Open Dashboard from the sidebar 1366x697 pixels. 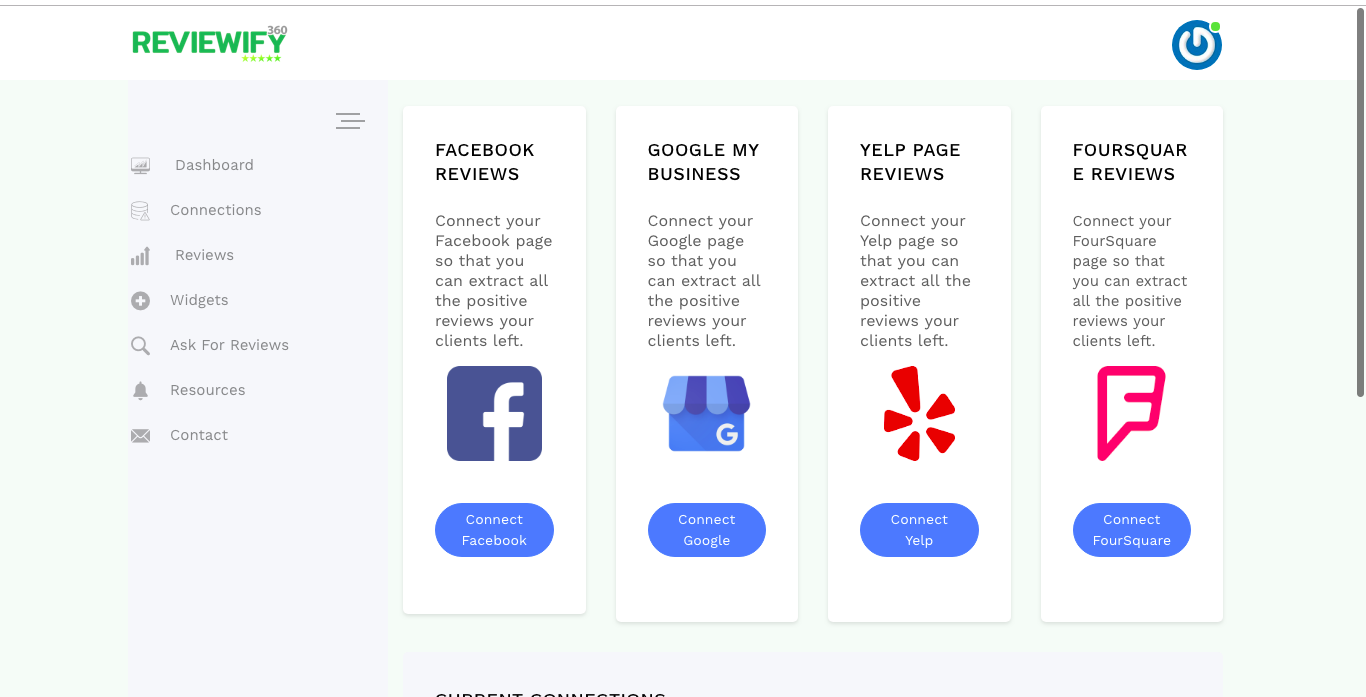(x=214, y=165)
